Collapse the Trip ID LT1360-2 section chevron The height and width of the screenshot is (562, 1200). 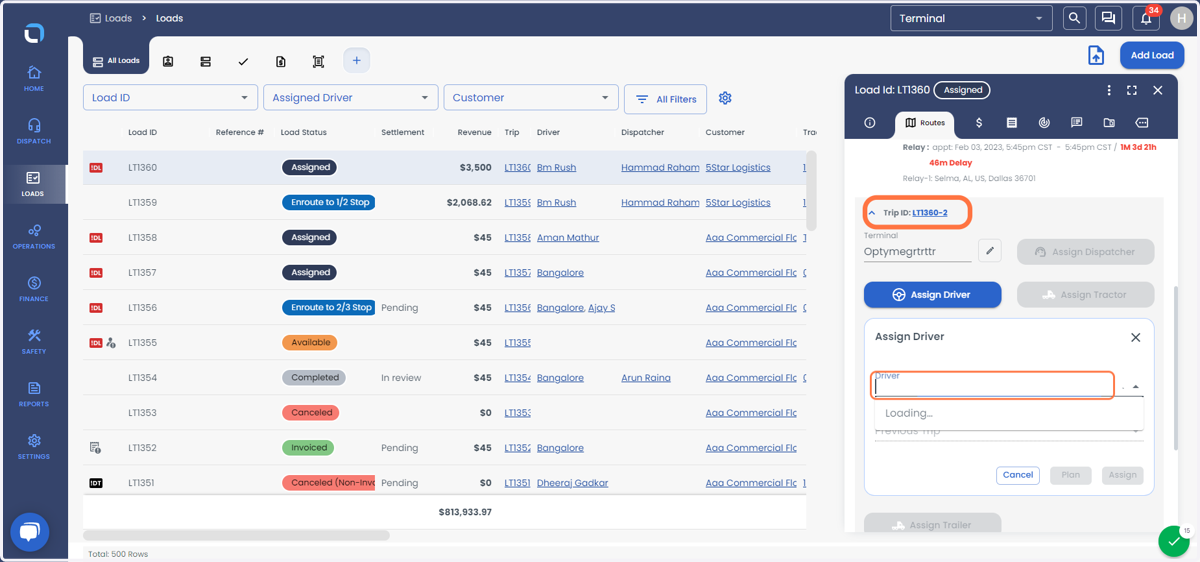point(872,213)
